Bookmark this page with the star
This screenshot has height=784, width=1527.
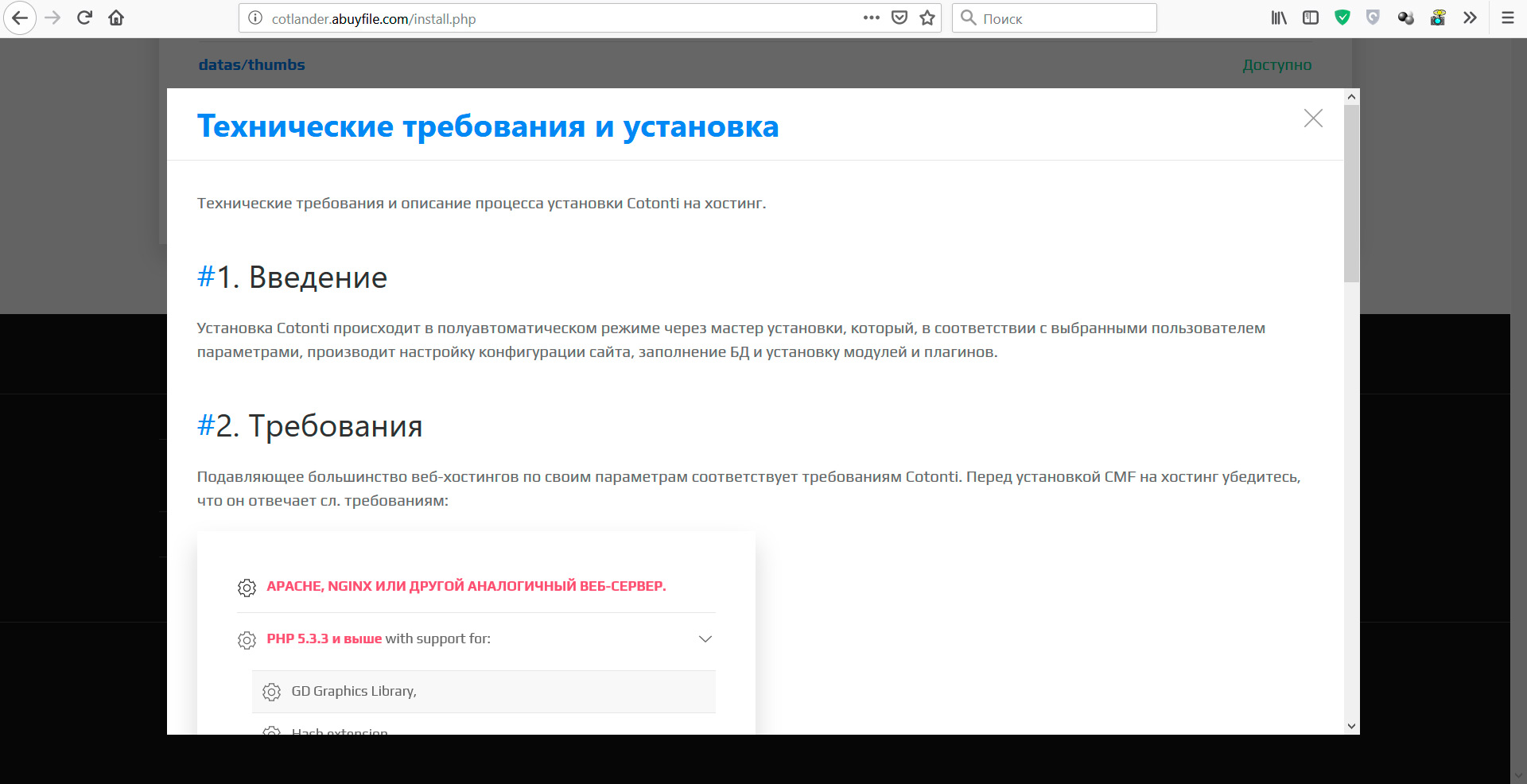click(x=927, y=17)
